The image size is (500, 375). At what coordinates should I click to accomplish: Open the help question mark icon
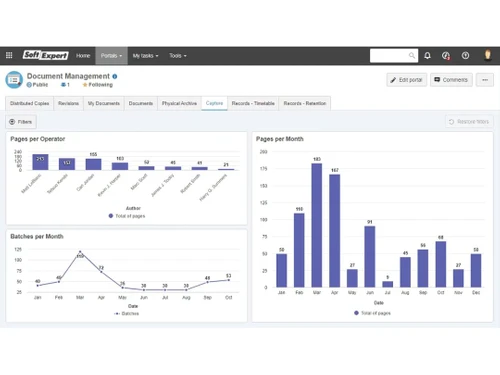point(465,55)
